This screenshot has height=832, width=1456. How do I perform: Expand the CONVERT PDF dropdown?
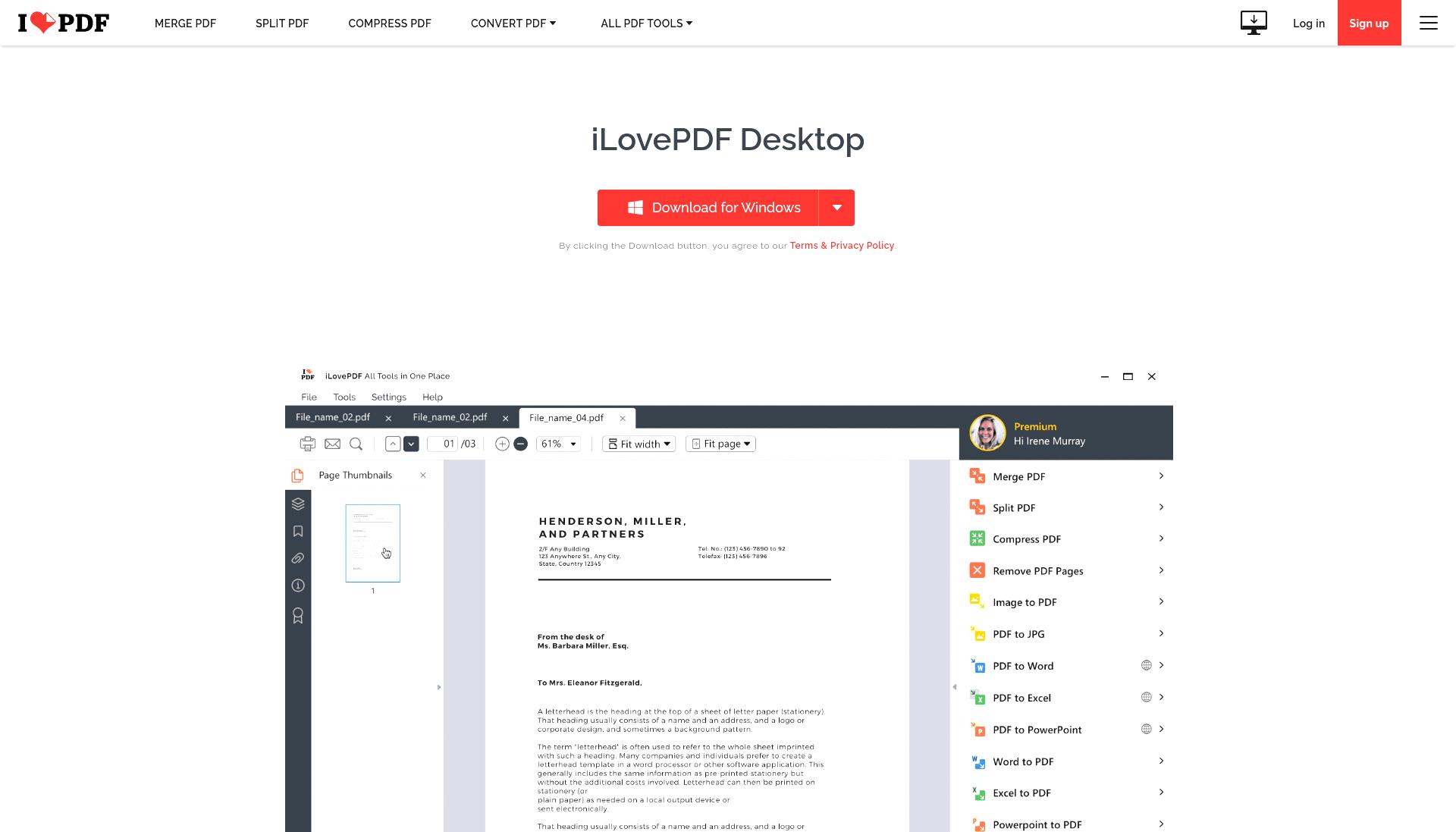click(513, 24)
